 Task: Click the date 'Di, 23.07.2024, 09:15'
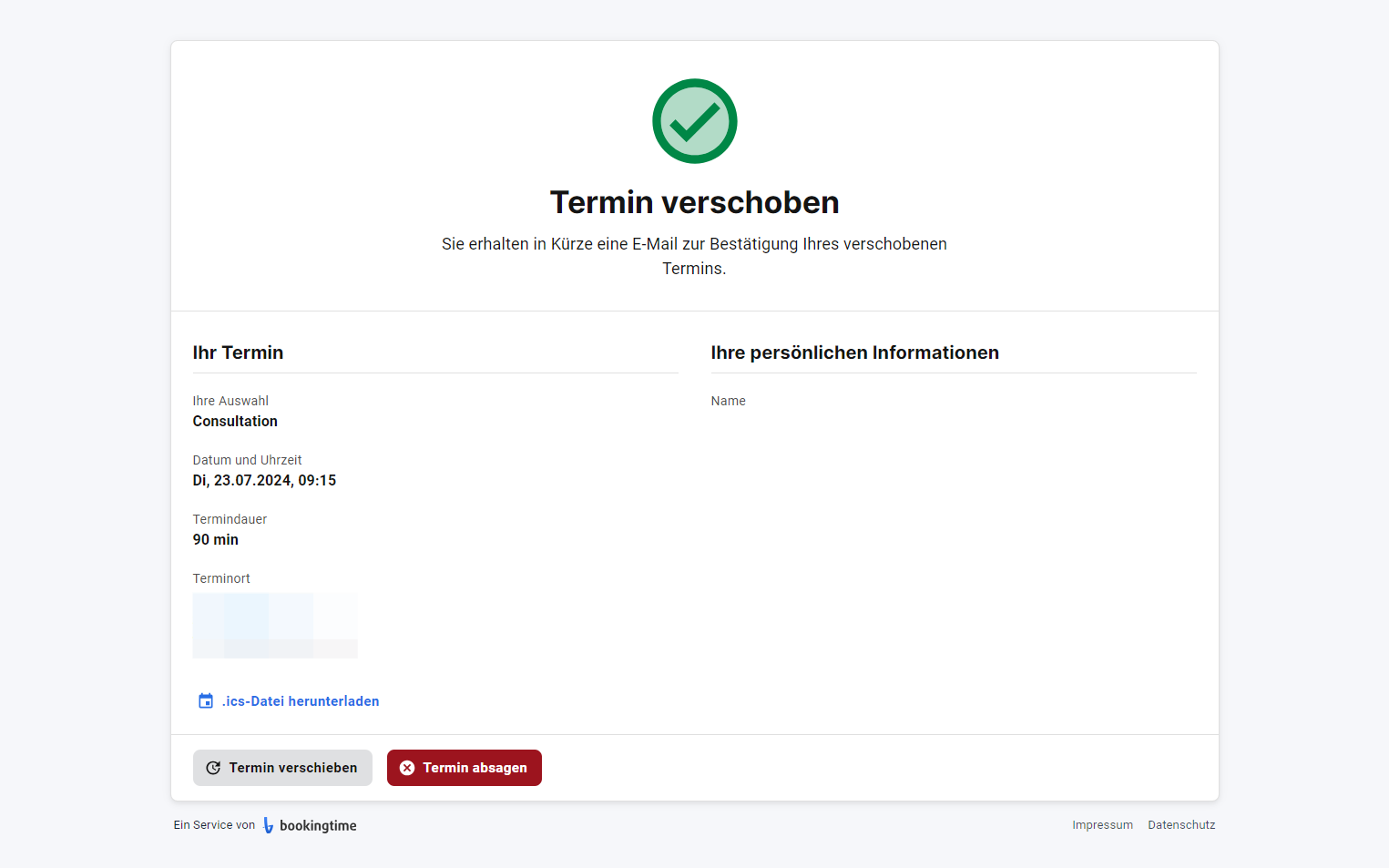[x=264, y=481]
